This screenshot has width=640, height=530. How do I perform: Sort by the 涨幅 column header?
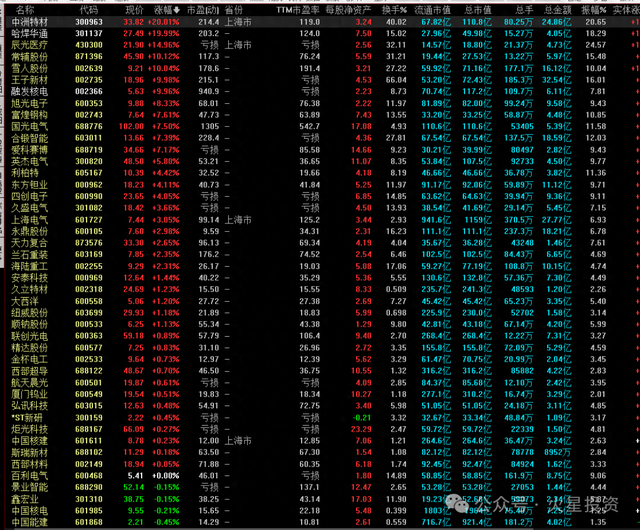tap(167, 10)
